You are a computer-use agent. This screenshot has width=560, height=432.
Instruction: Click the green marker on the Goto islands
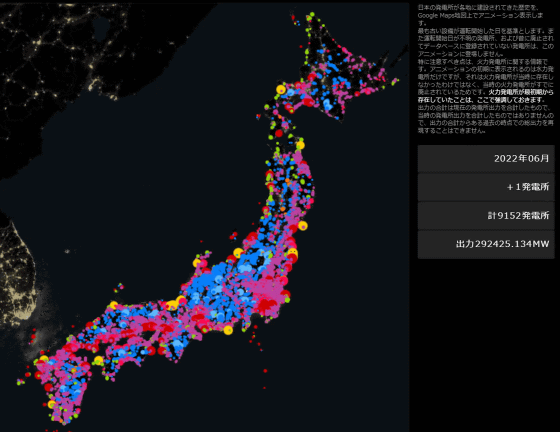click(19, 382)
